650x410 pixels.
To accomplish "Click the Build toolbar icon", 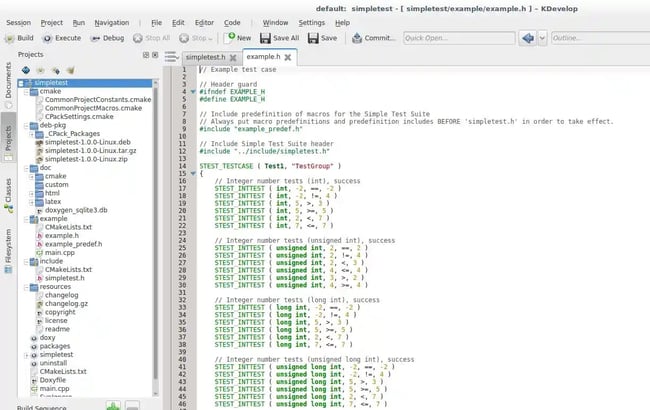I will coord(20,37).
